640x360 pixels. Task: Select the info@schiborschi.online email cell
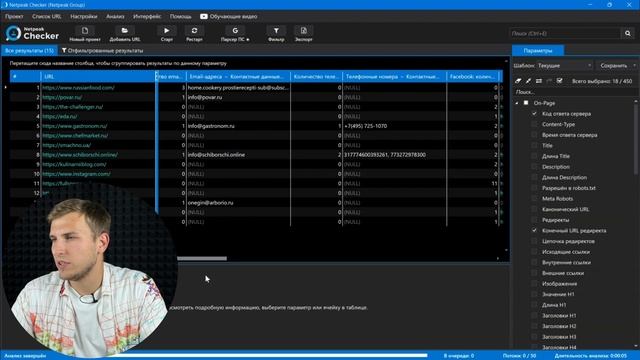[x=238, y=155]
